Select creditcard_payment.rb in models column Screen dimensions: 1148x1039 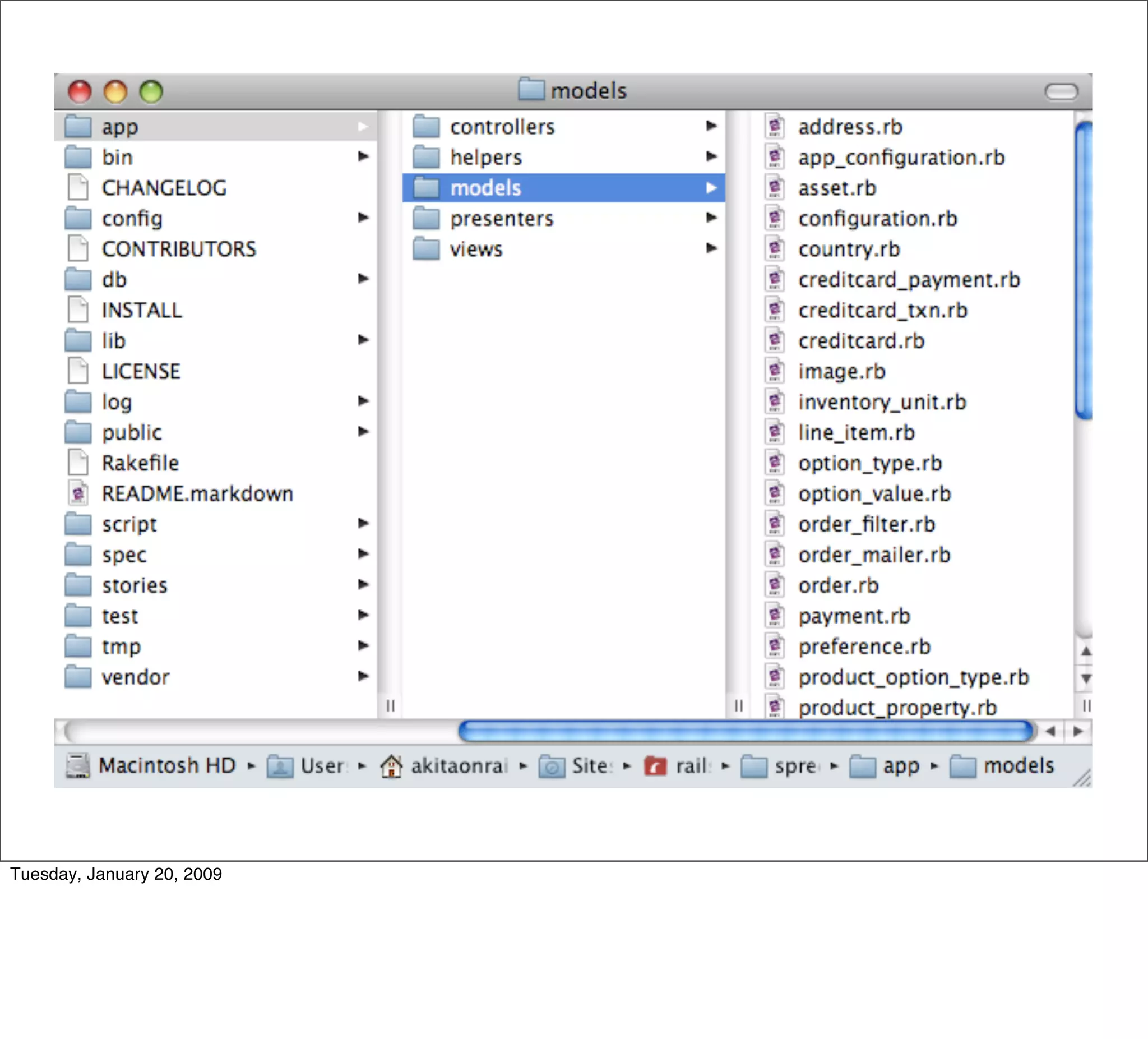click(909, 280)
